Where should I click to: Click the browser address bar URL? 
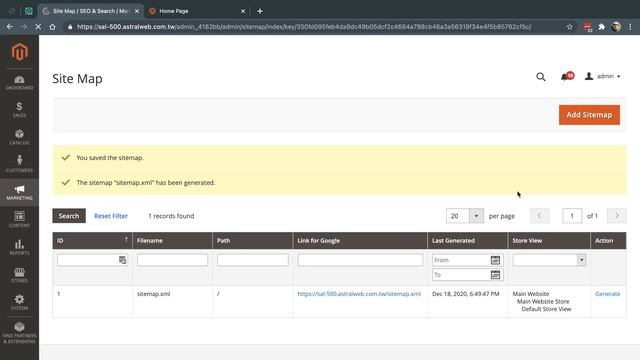click(x=304, y=27)
